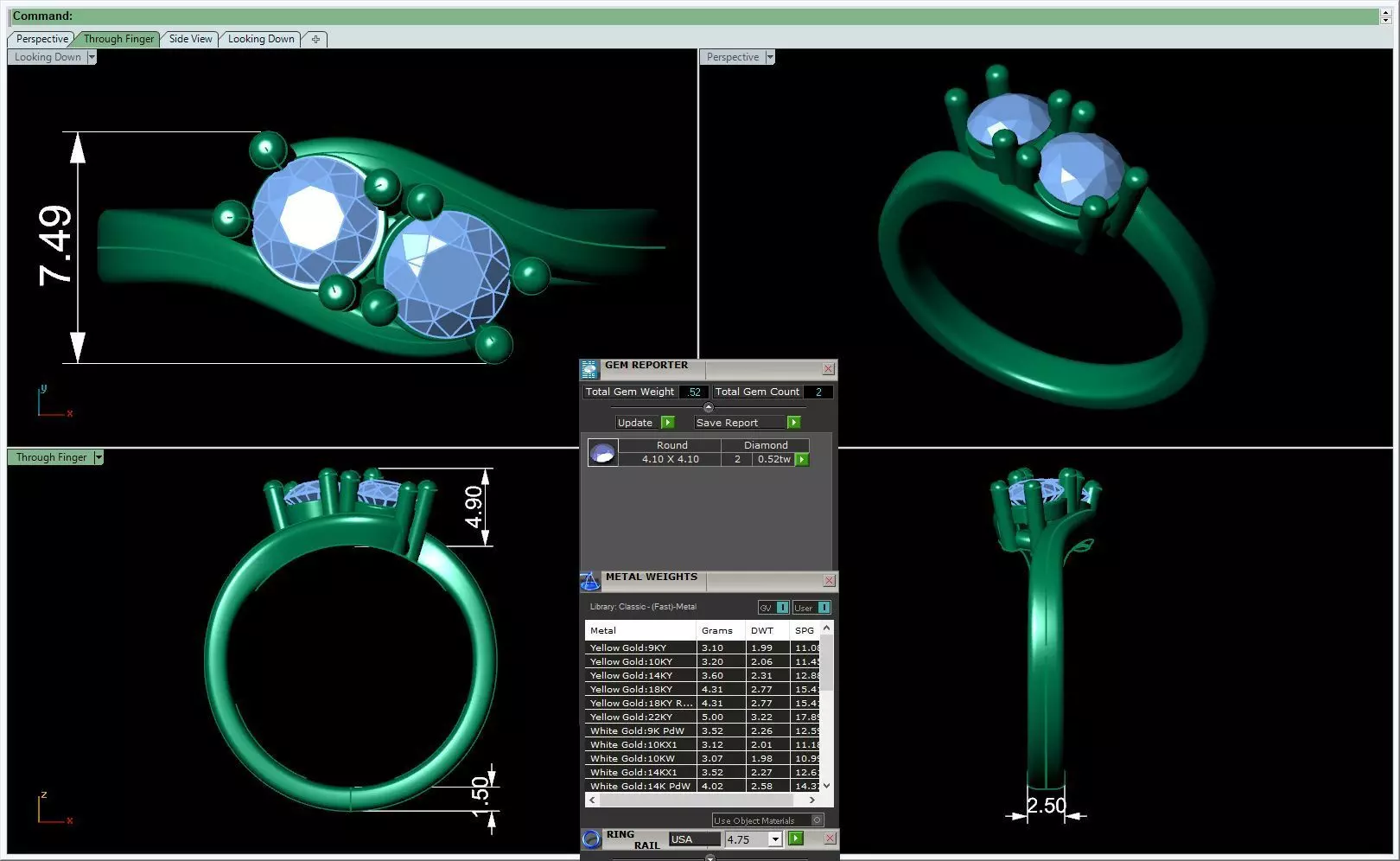Click the Through Finger viewport title
This screenshot has width=1400, height=861.
coord(51,457)
